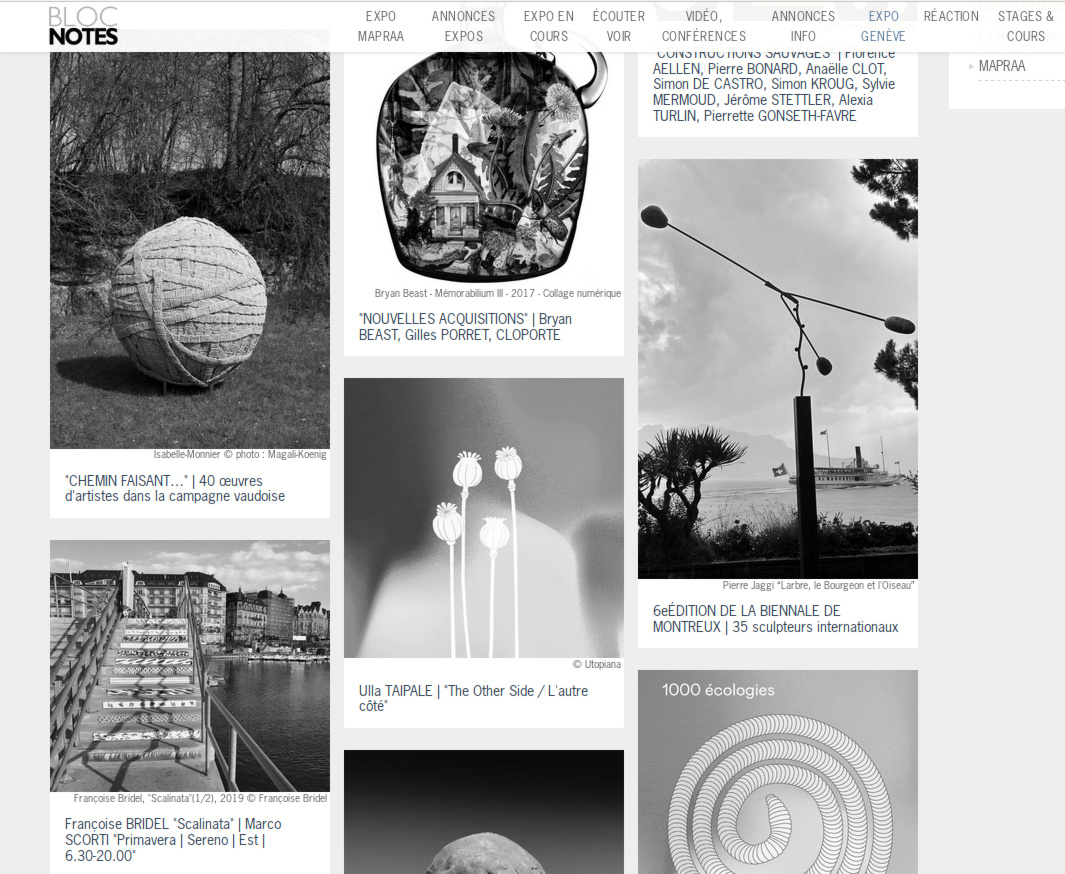Open the Pierre Jaggi sculpture photo

(x=778, y=369)
